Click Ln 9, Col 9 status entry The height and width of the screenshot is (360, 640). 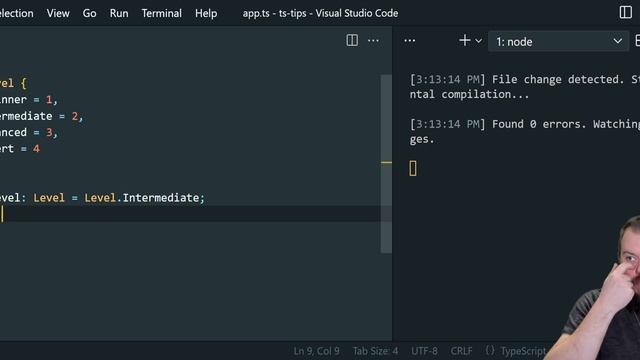point(316,351)
